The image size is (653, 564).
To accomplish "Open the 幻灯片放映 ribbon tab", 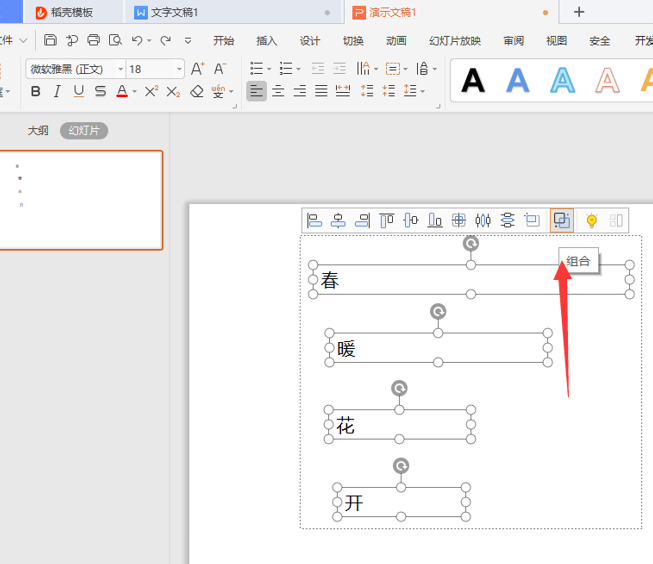I will [x=455, y=41].
